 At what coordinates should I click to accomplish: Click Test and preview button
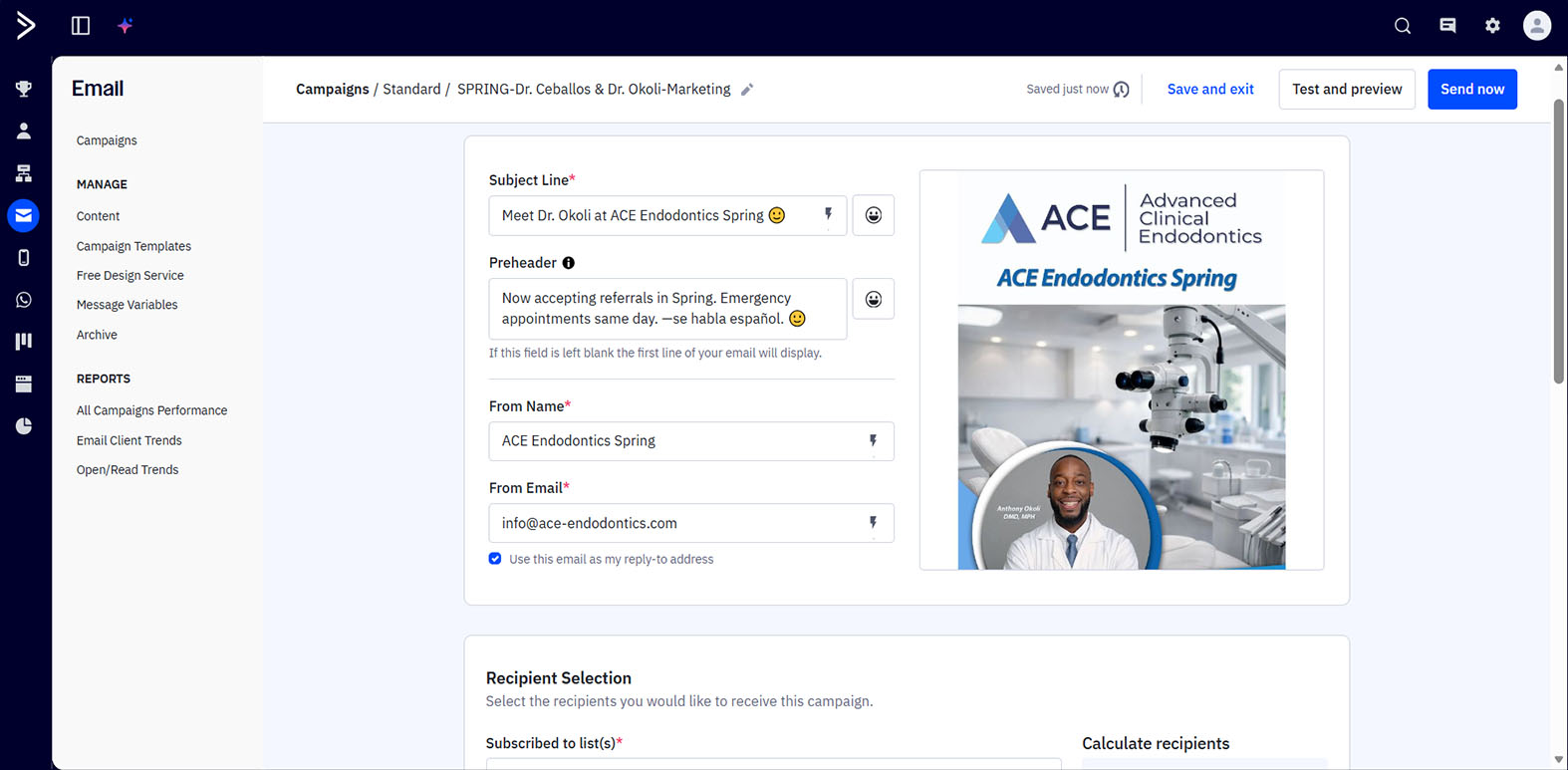tap(1347, 90)
